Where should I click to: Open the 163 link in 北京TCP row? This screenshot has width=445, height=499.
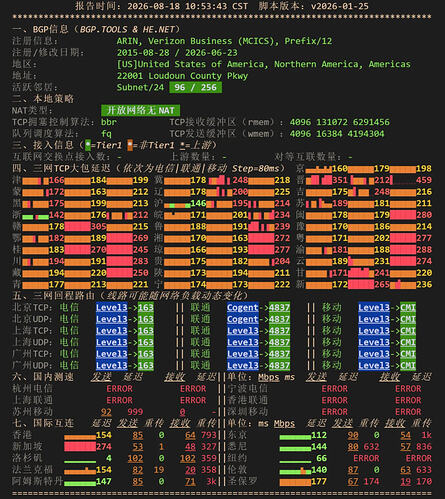pyautogui.click(x=146, y=307)
